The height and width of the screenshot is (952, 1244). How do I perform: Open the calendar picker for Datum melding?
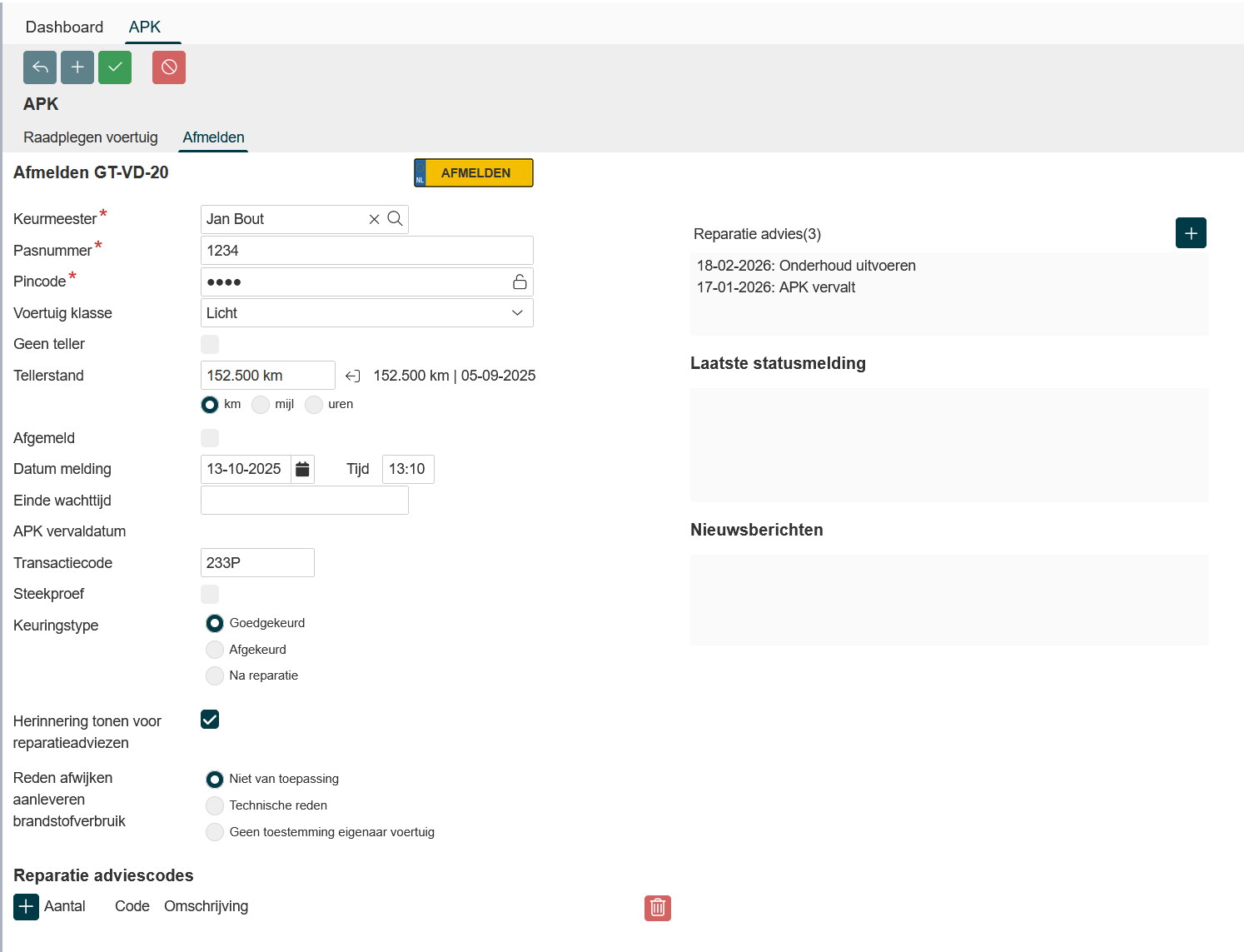pyautogui.click(x=302, y=470)
